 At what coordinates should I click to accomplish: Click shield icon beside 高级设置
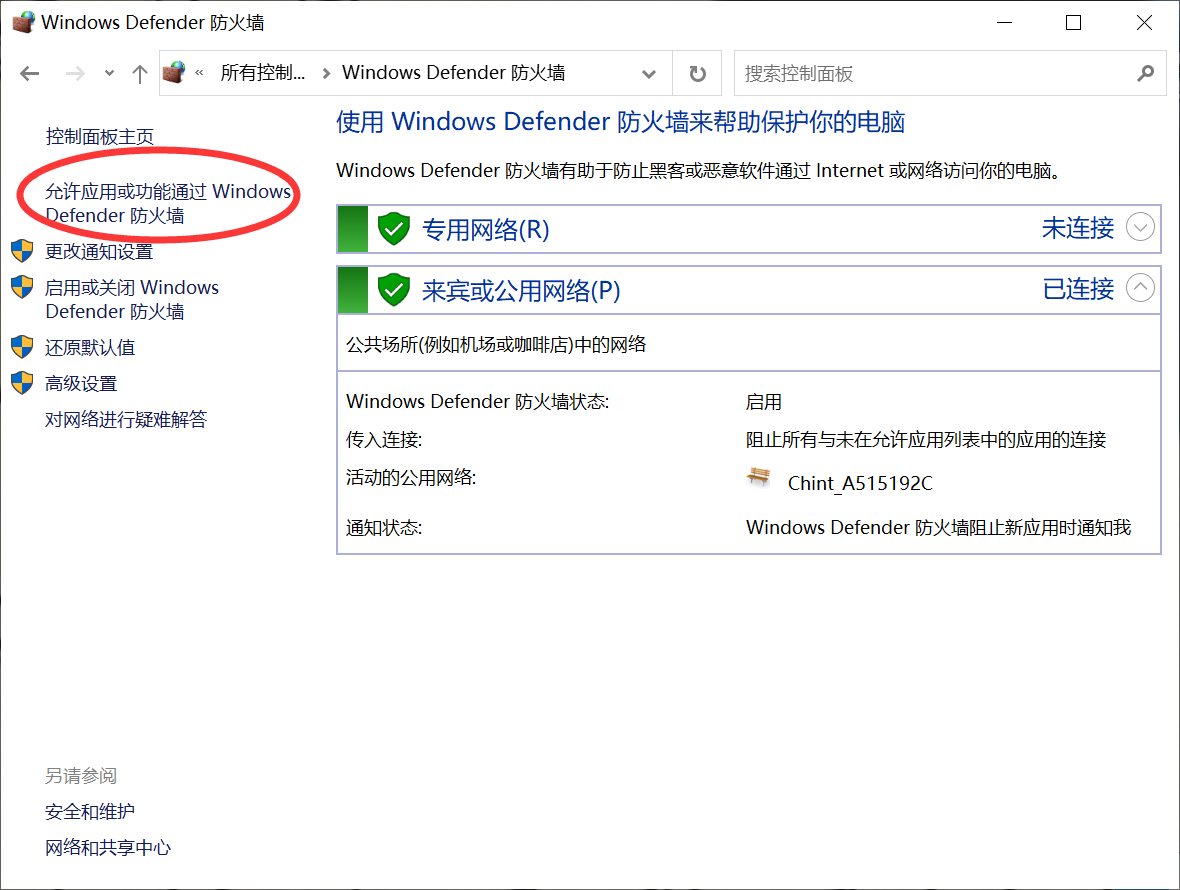point(23,383)
